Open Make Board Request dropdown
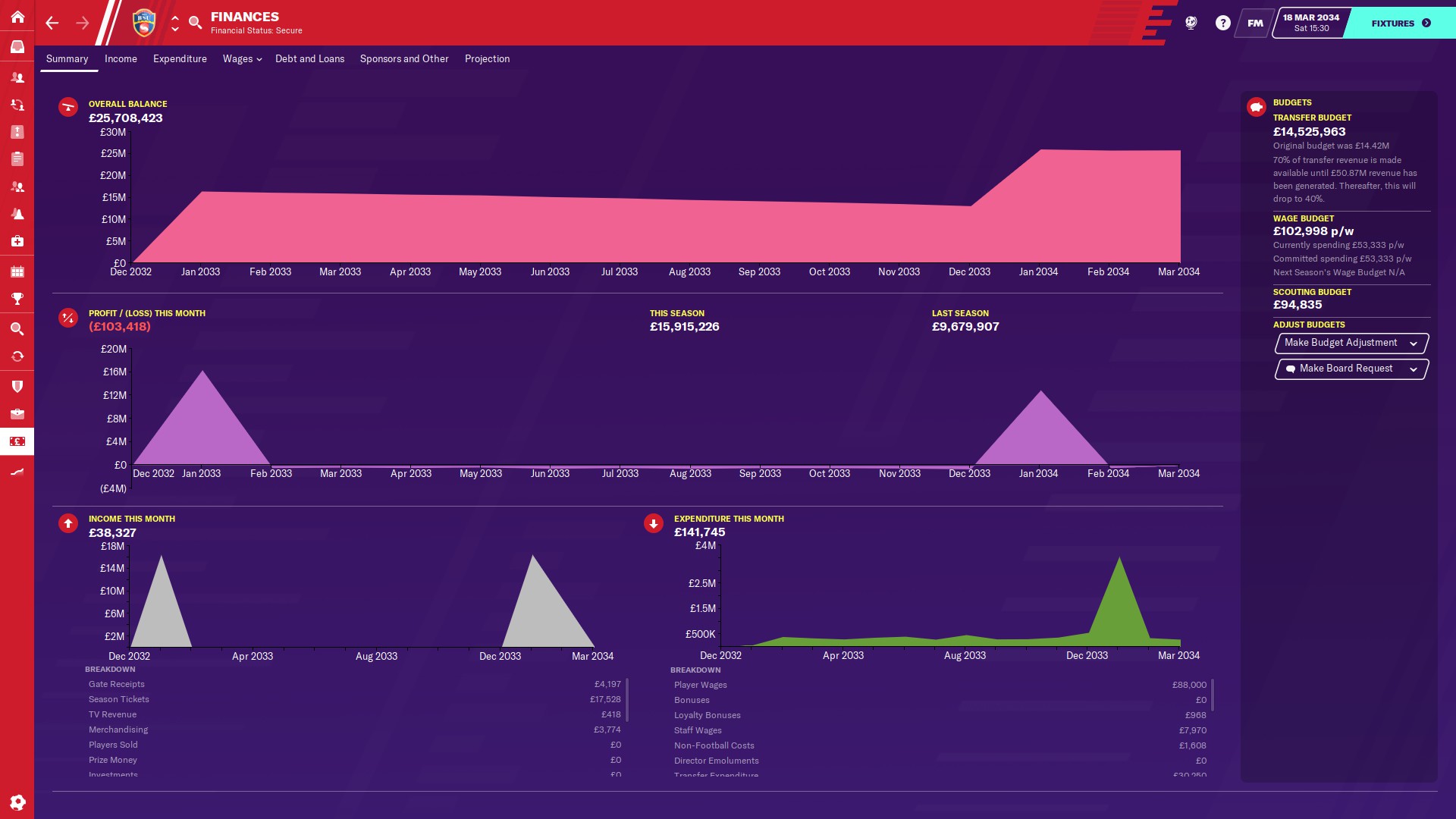 tap(1351, 369)
